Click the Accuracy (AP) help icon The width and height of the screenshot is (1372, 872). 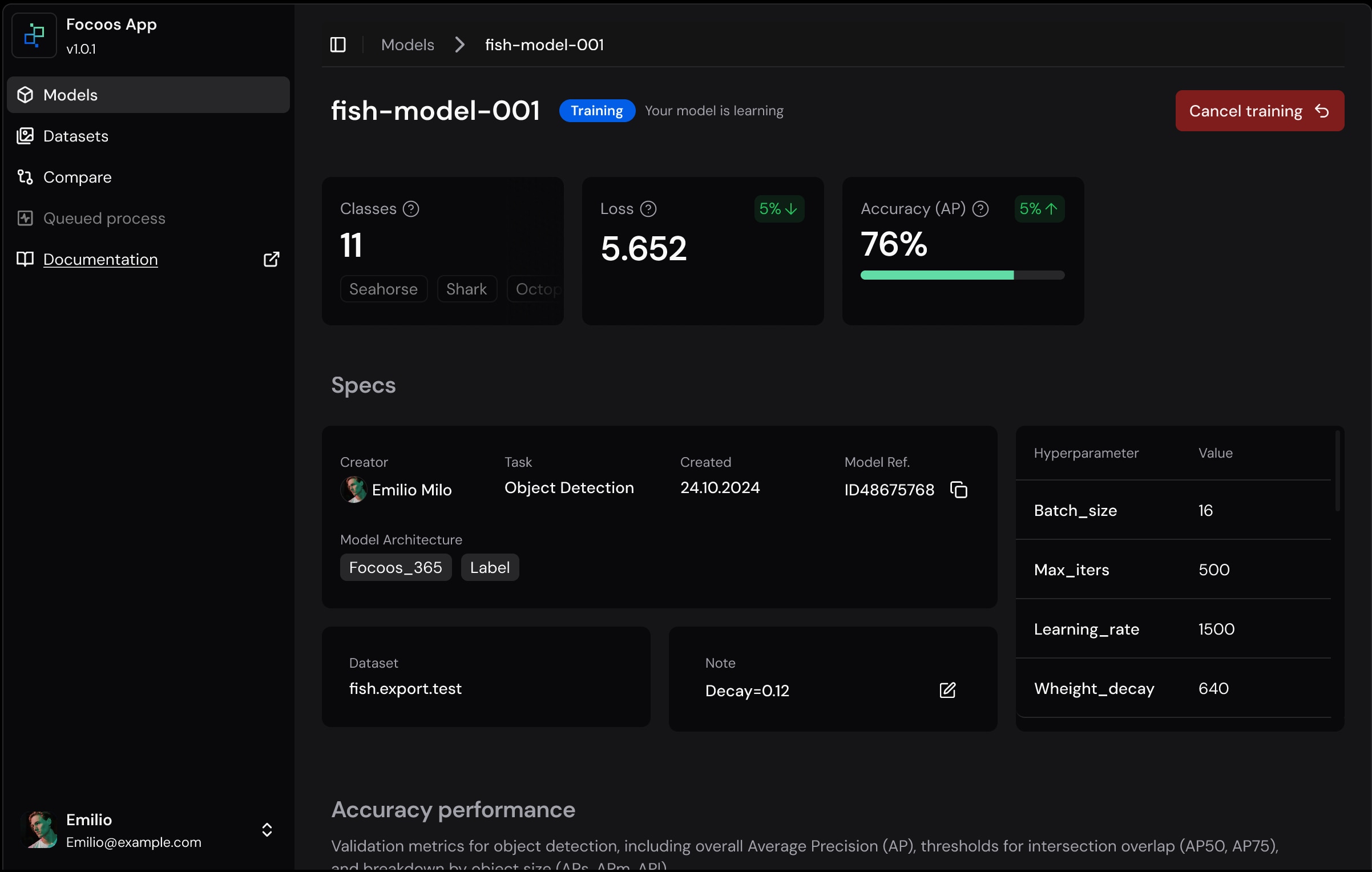pyautogui.click(x=980, y=209)
